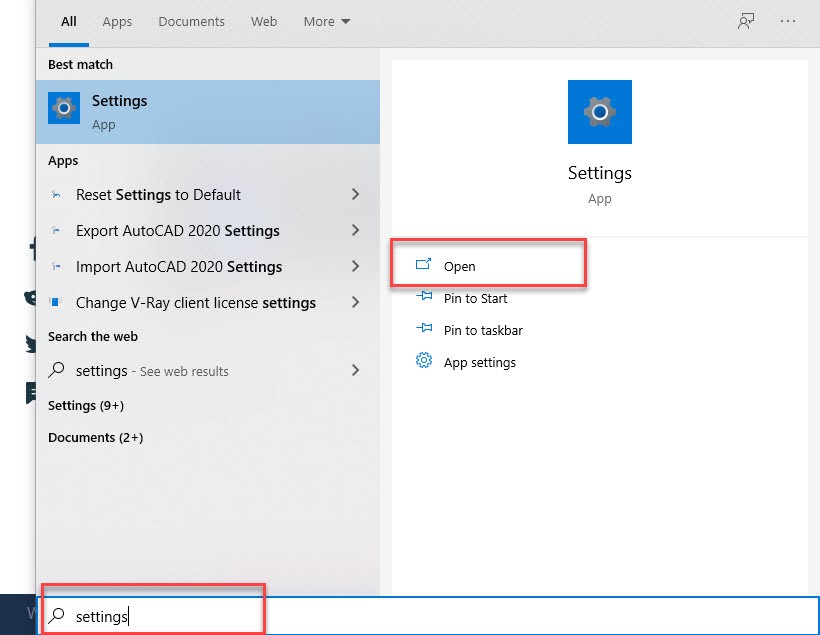Click the magnifier icon beside web results

click(56, 370)
